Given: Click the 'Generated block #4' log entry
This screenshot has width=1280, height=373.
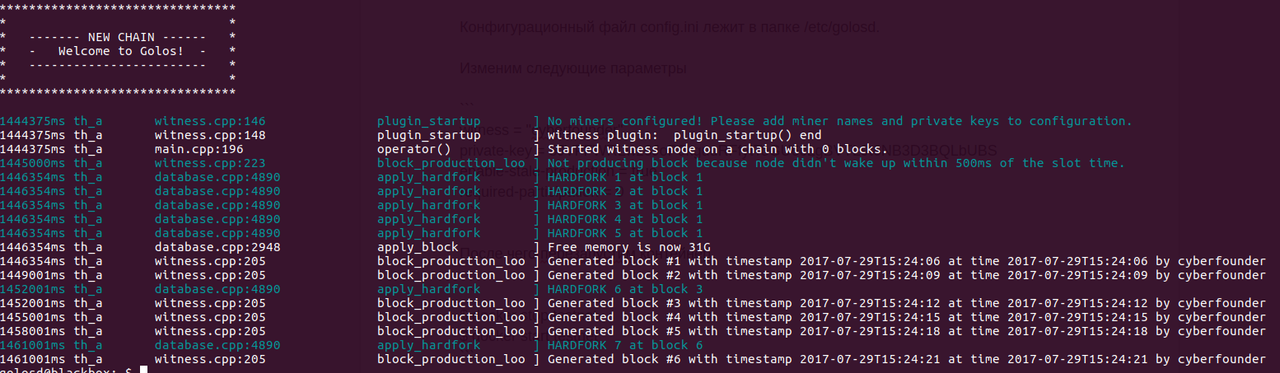Looking at the screenshot, I should click(906, 317).
